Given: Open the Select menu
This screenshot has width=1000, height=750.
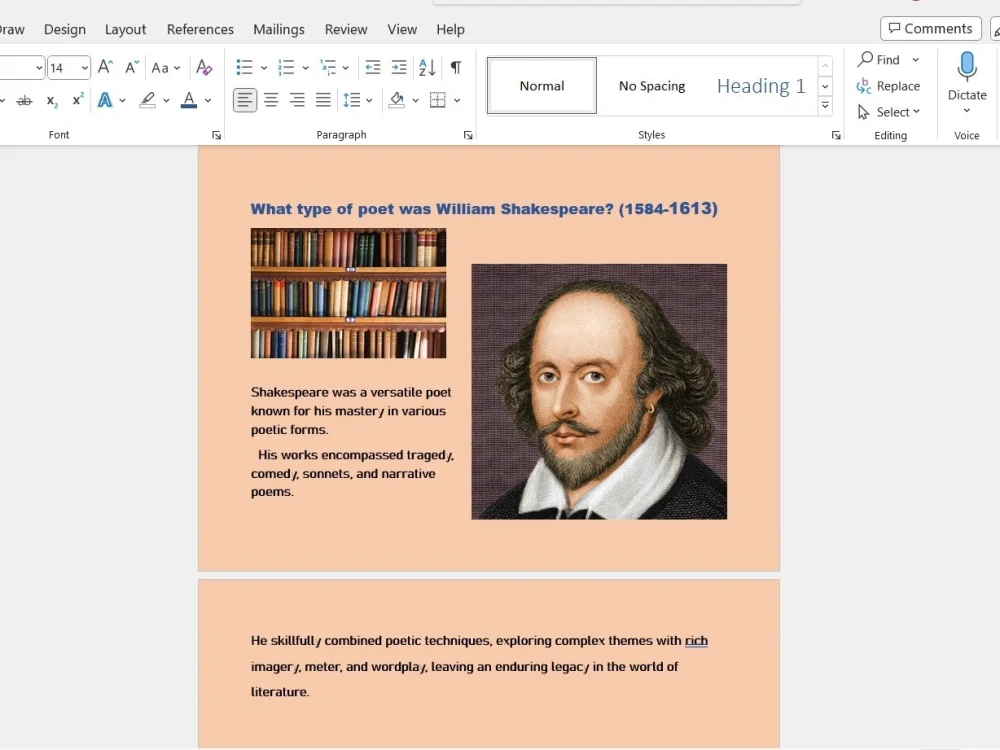Looking at the screenshot, I should pyautogui.click(x=888, y=112).
